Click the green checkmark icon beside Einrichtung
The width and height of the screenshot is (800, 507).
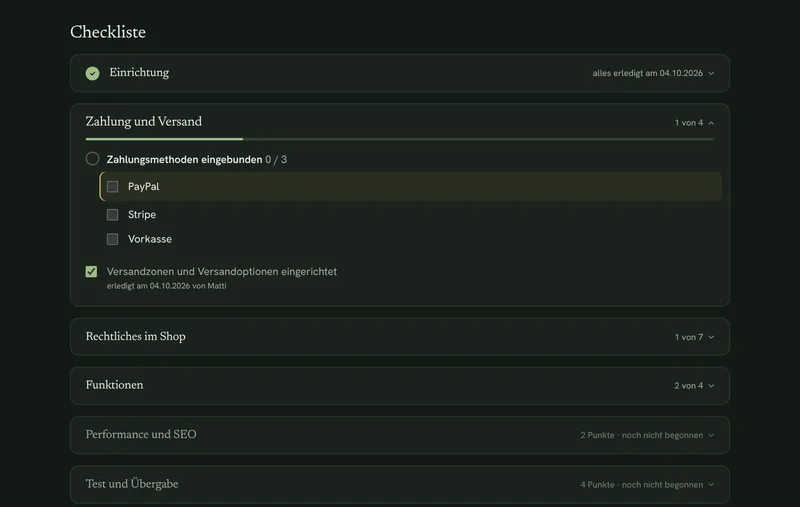coord(92,73)
